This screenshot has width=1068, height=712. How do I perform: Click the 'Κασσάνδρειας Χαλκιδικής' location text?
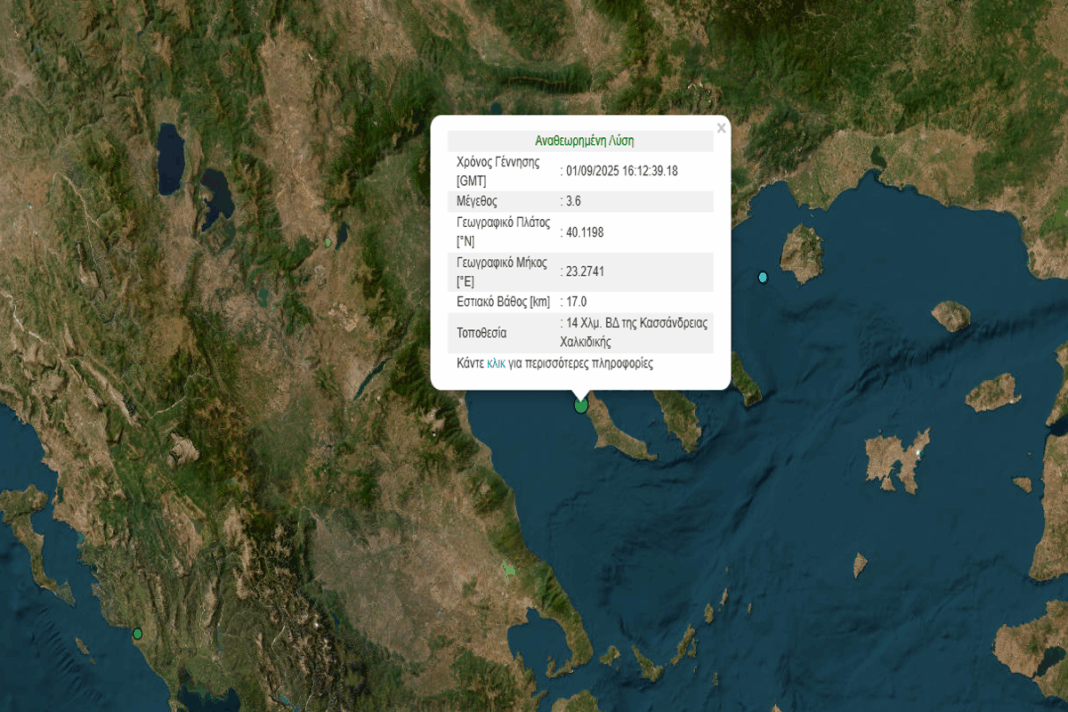(634, 332)
